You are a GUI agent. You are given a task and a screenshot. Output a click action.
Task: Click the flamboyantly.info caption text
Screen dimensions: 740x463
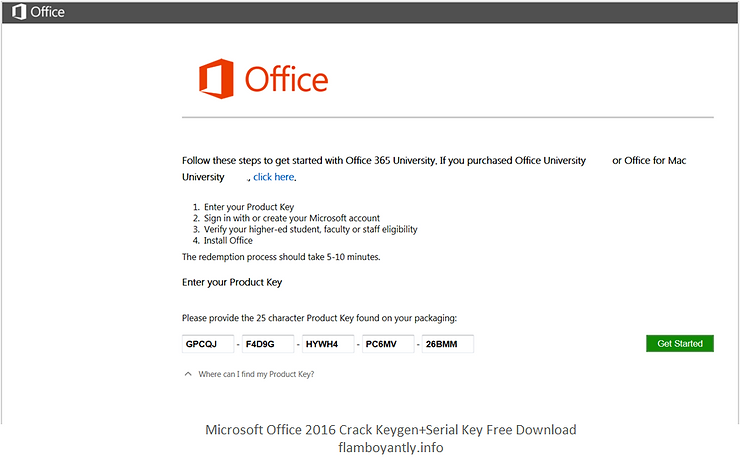391,447
